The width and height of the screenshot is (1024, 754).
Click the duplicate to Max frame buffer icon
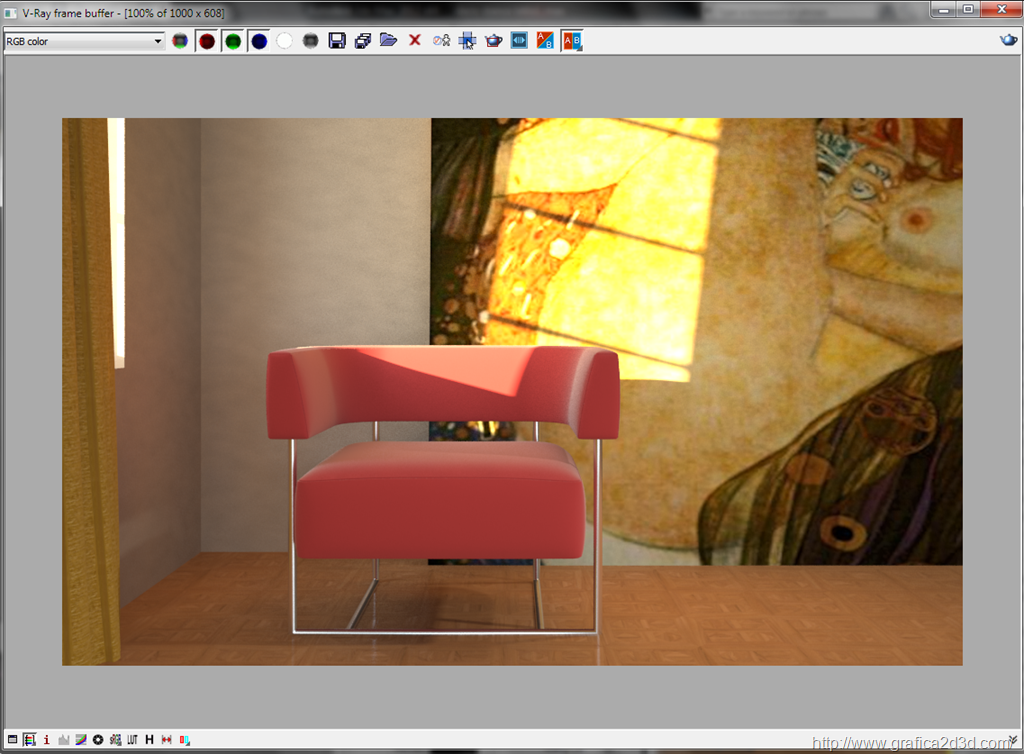441,41
